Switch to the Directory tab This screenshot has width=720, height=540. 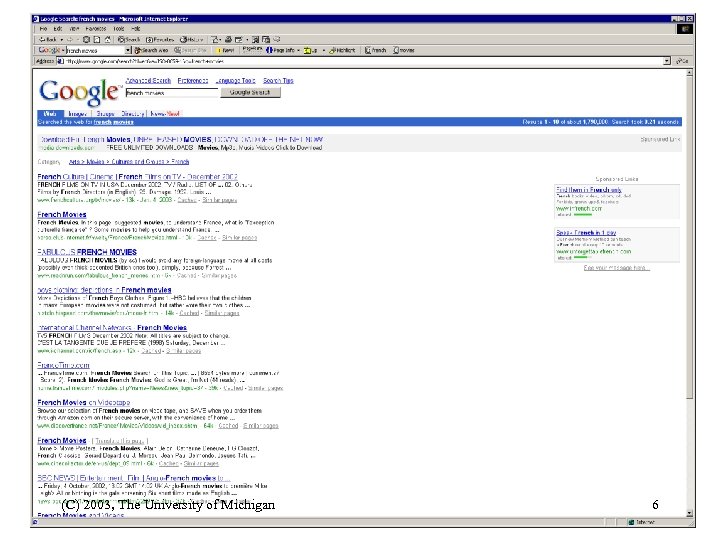coord(133,113)
